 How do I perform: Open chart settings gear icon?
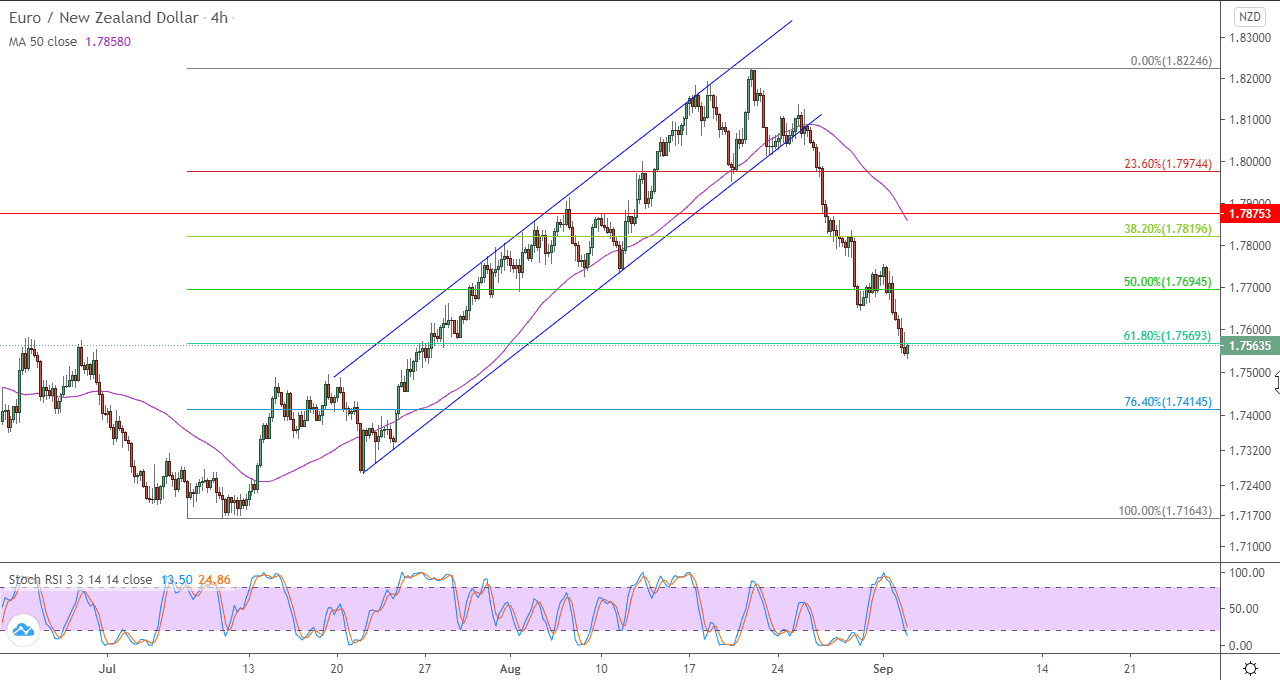pos(1250,668)
